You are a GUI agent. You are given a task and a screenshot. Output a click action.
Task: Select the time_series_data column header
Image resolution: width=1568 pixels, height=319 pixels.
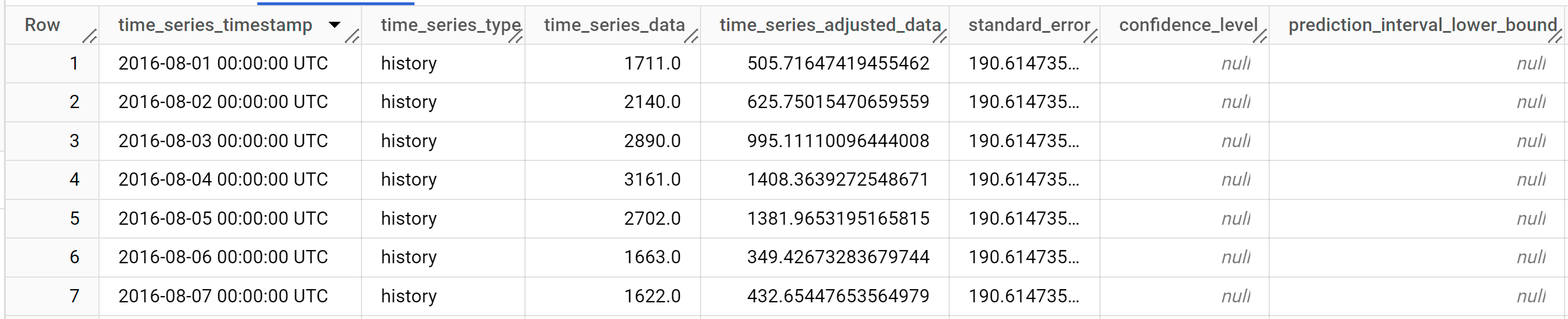614,25
